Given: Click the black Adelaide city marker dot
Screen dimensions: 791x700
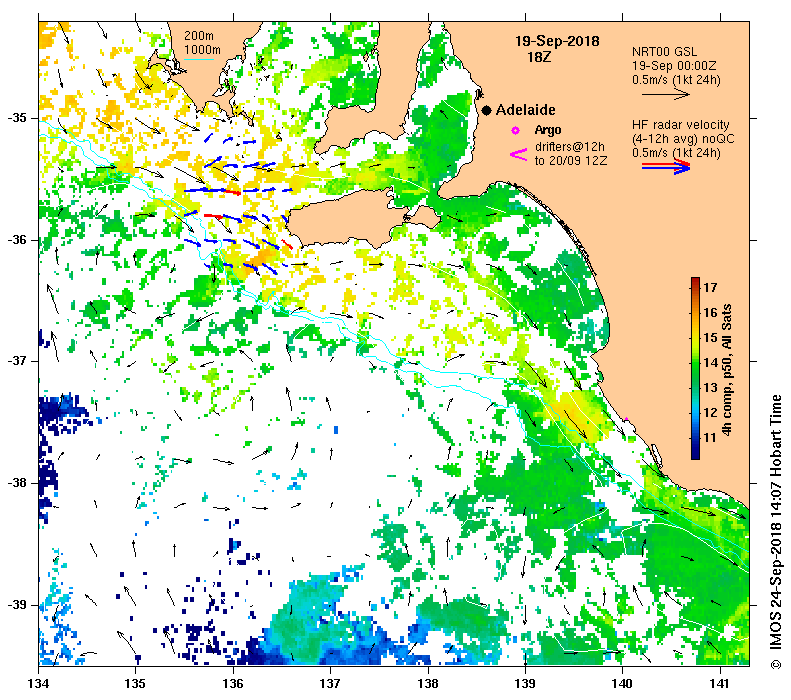Looking at the screenshot, I should [x=486, y=110].
